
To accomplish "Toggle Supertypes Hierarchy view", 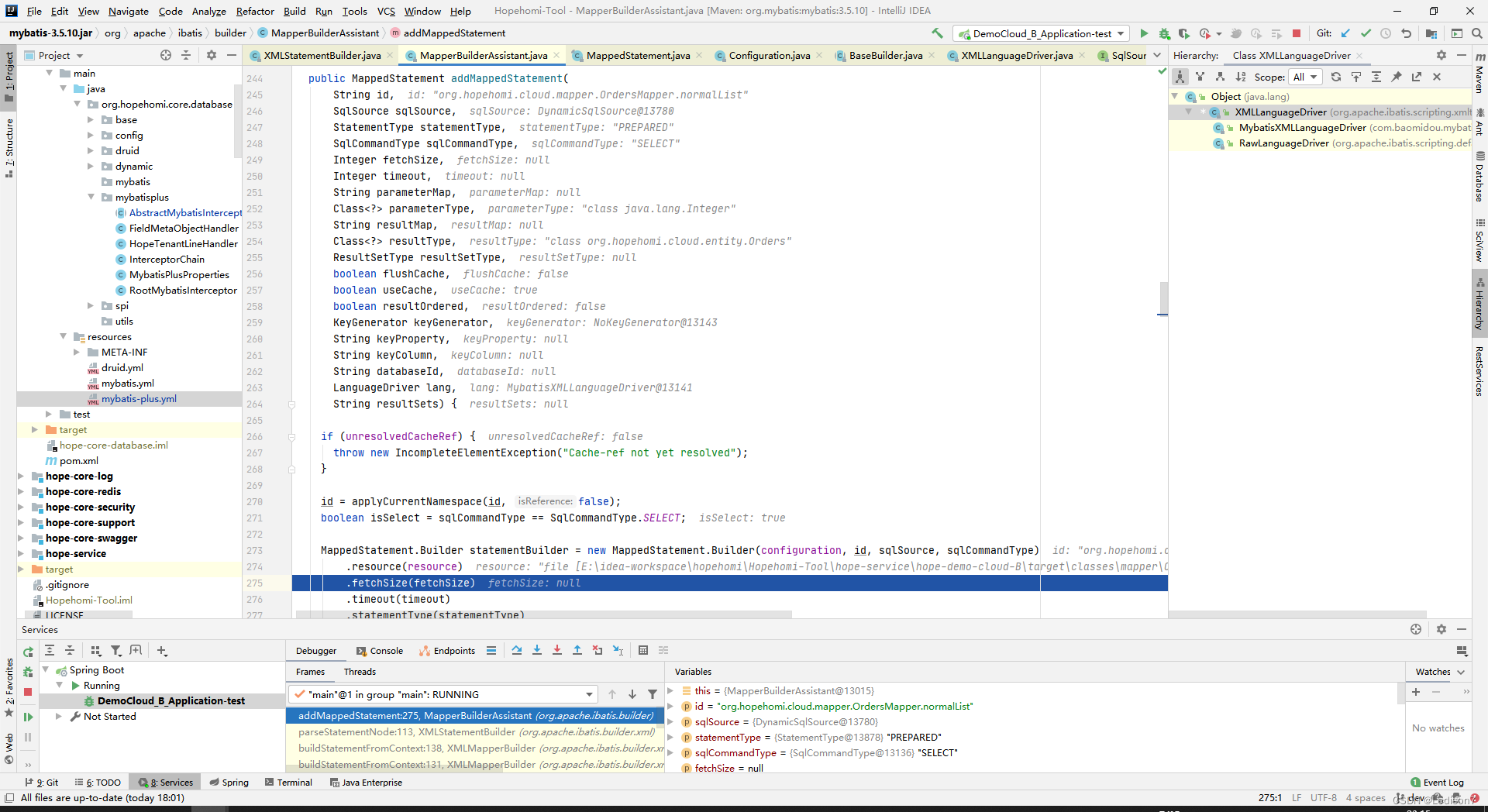I will pyautogui.click(x=1200, y=77).
